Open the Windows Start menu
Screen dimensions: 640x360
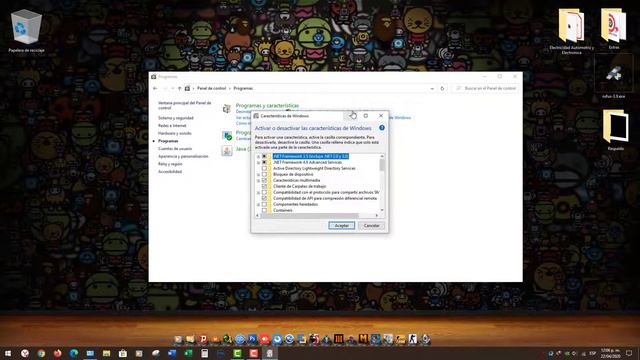click(x=8, y=353)
